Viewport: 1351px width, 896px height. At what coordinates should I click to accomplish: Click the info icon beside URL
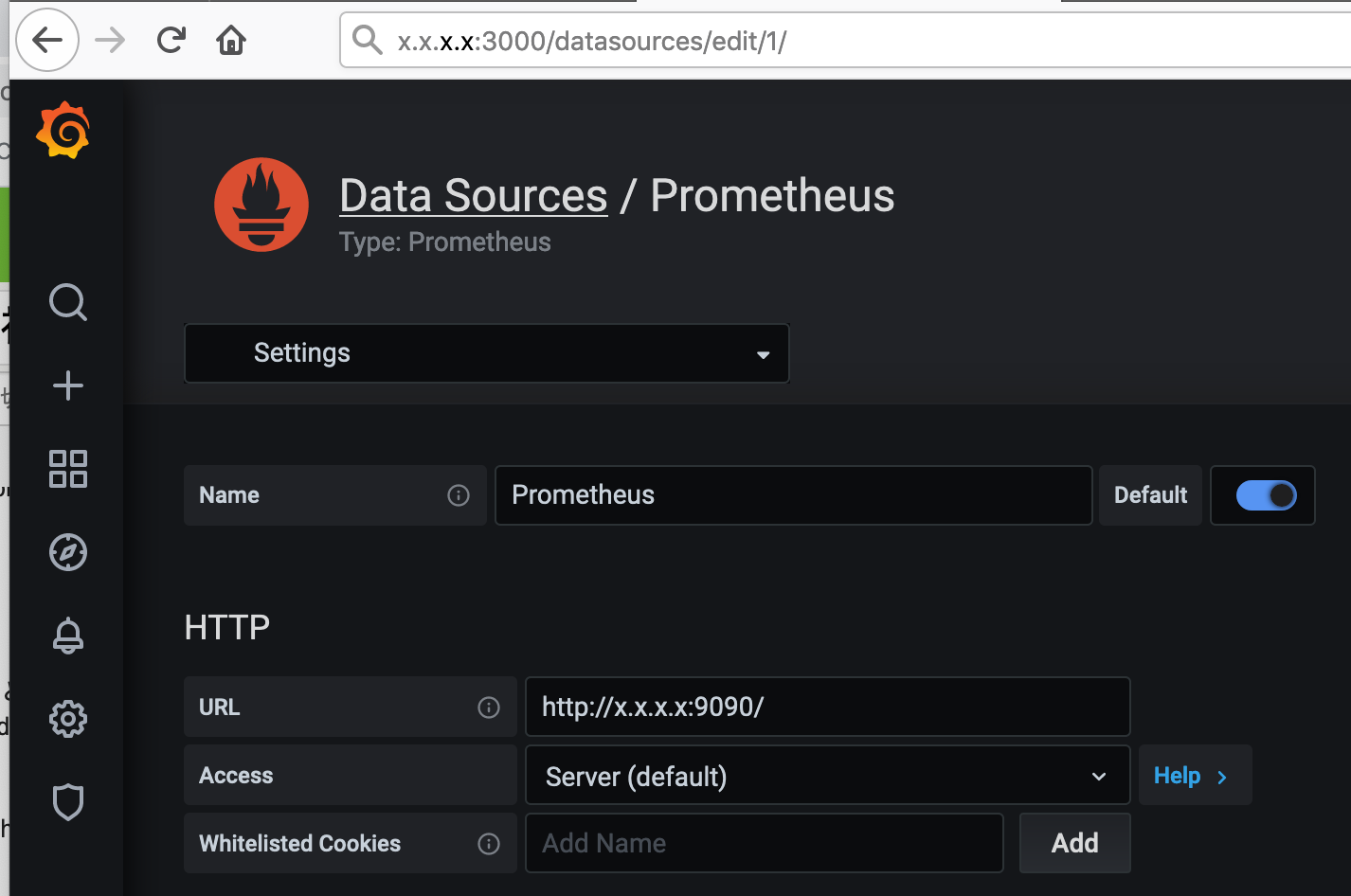click(489, 708)
